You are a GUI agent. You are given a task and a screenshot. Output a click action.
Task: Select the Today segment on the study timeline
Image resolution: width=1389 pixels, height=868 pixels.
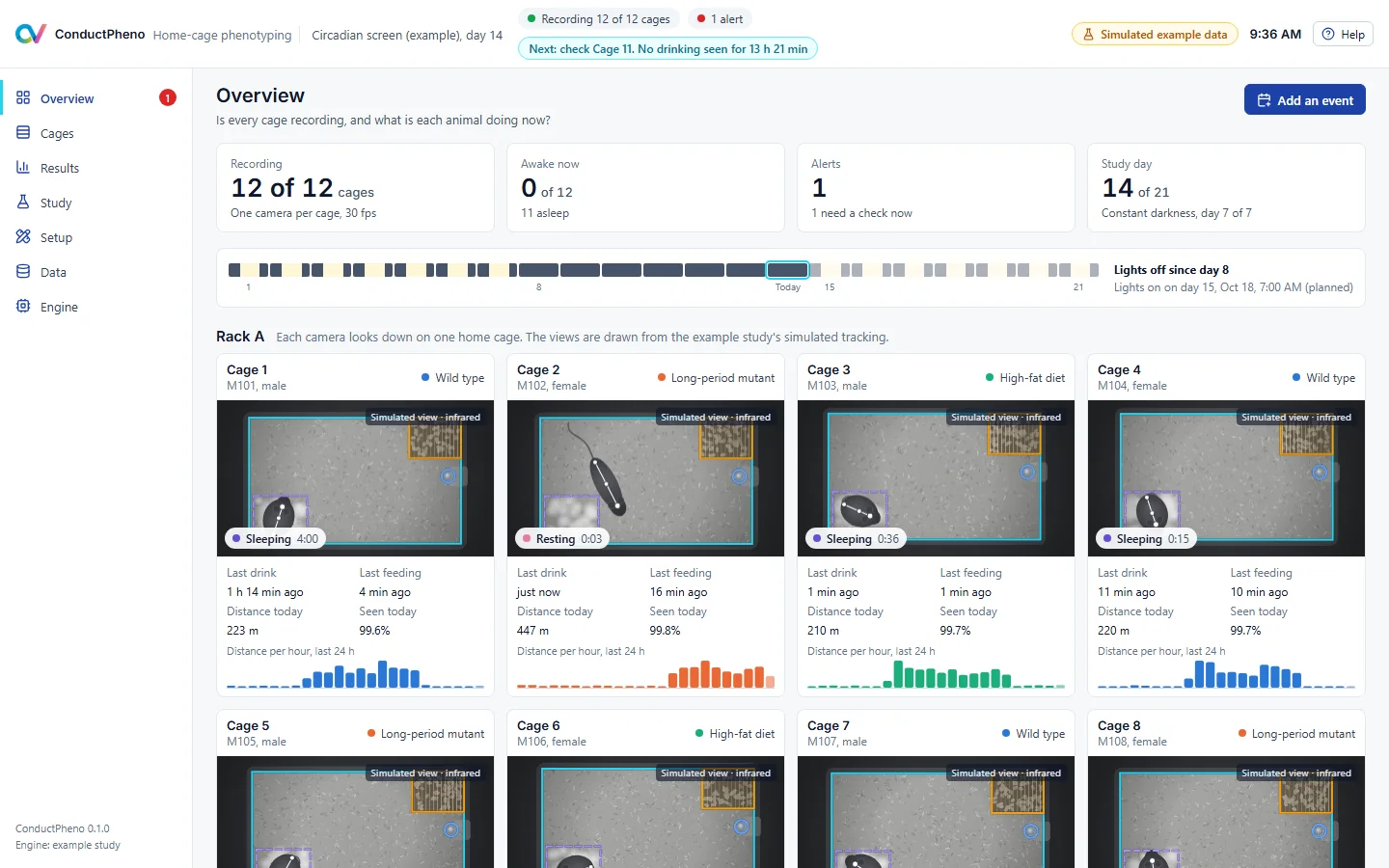(787, 270)
